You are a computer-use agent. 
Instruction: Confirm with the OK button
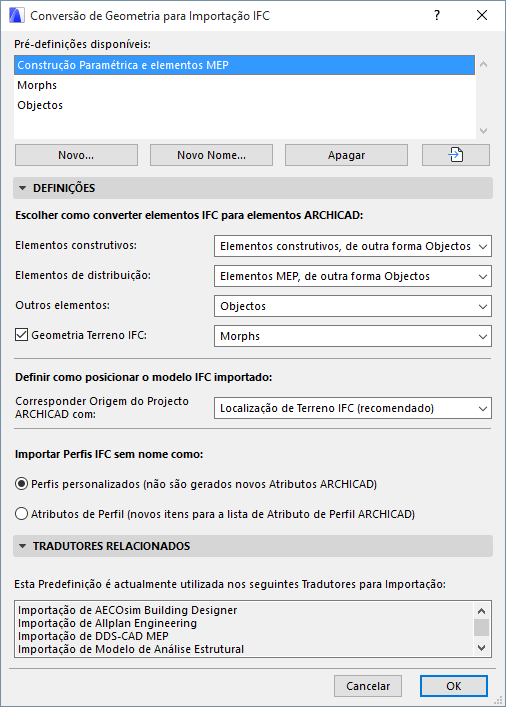(x=454, y=686)
